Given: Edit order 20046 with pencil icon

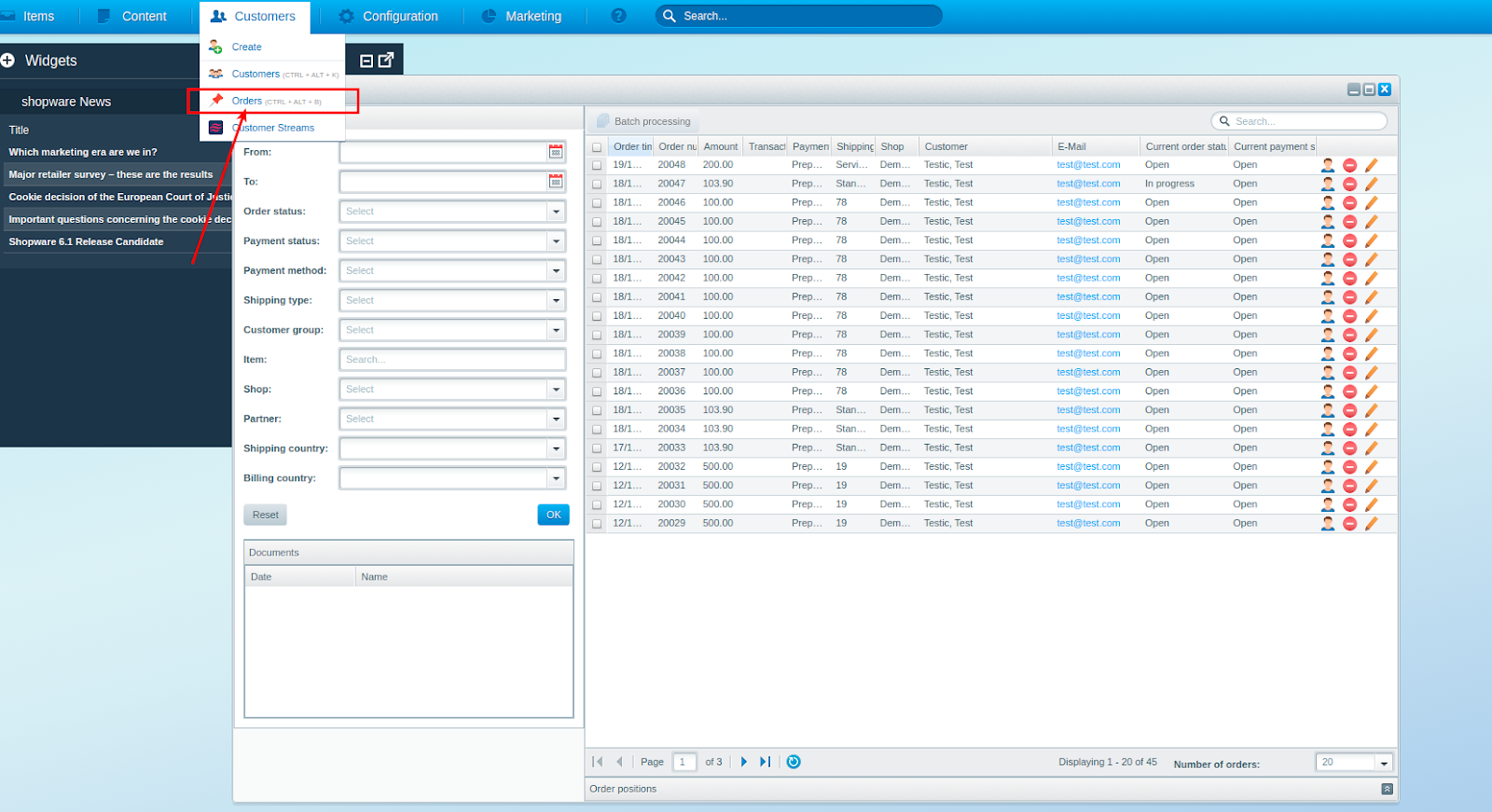Looking at the screenshot, I should pyautogui.click(x=1371, y=203).
